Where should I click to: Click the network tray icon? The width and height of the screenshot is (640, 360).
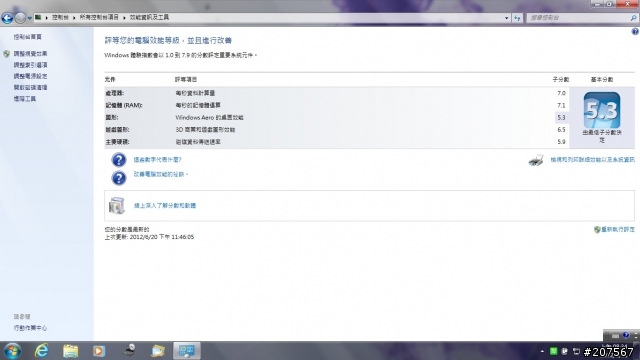click(576, 351)
